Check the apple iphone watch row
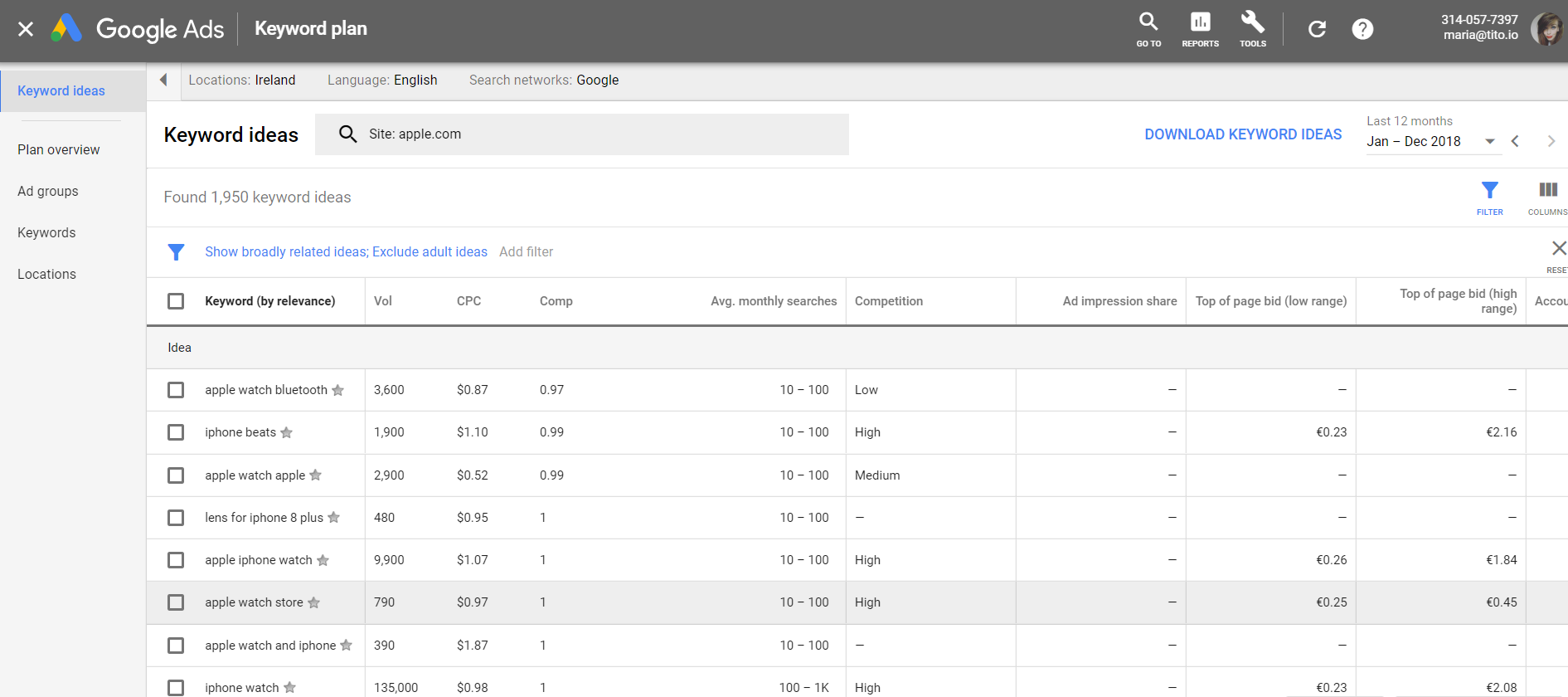1568x697 pixels. pyautogui.click(x=176, y=560)
